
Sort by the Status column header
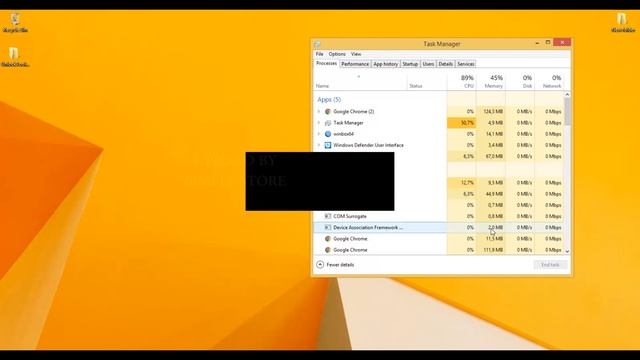point(427,82)
